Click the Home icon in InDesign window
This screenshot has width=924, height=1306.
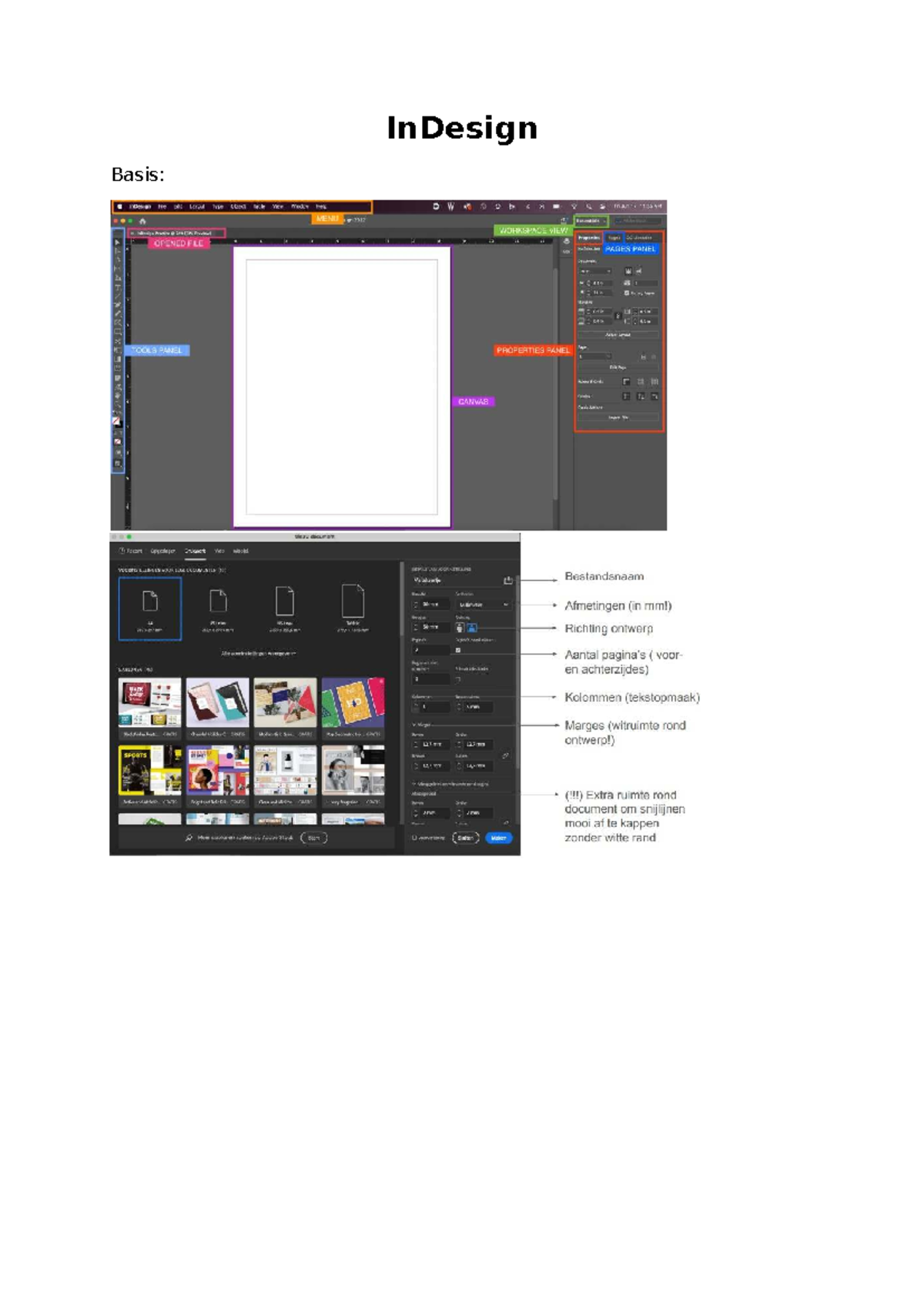(142, 221)
